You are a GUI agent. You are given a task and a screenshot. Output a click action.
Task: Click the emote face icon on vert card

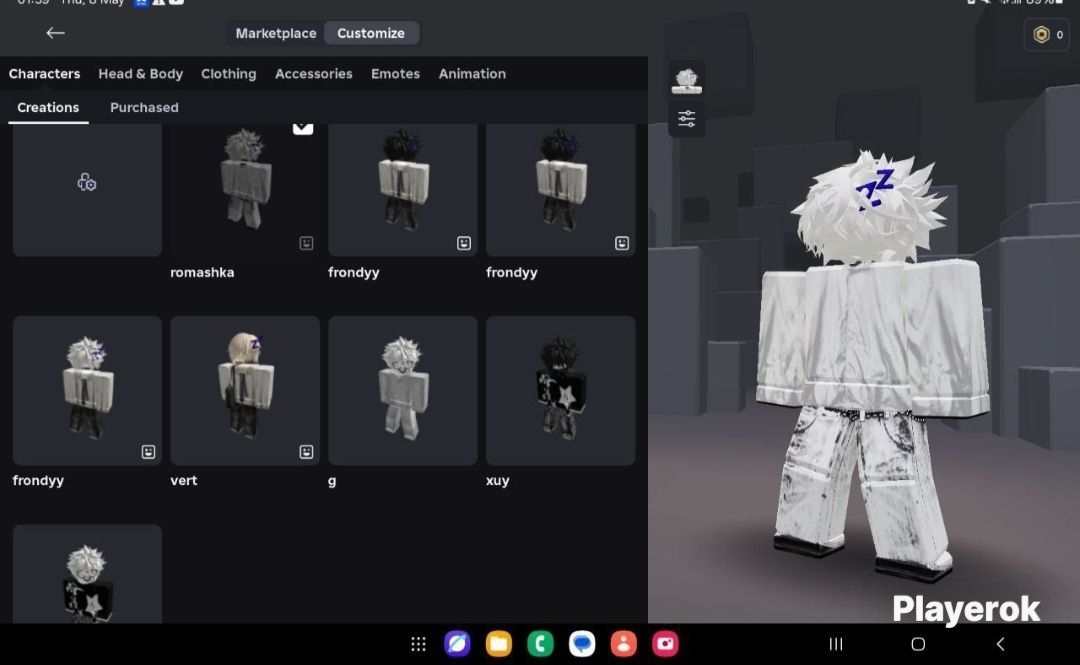click(x=306, y=451)
